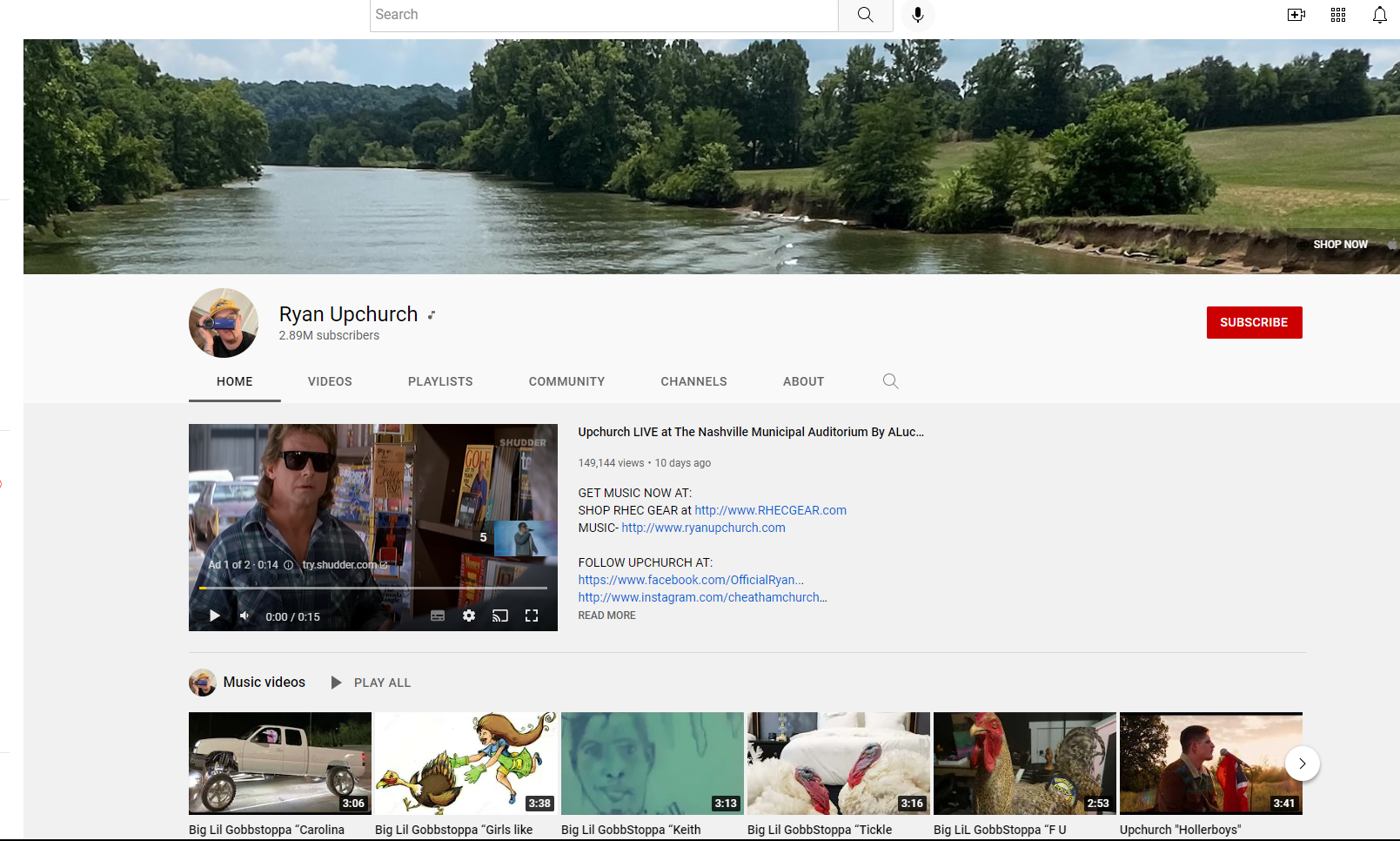Open Upchurch "Hollerboys" video thumbnail
The width and height of the screenshot is (1400, 841).
point(1210,764)
